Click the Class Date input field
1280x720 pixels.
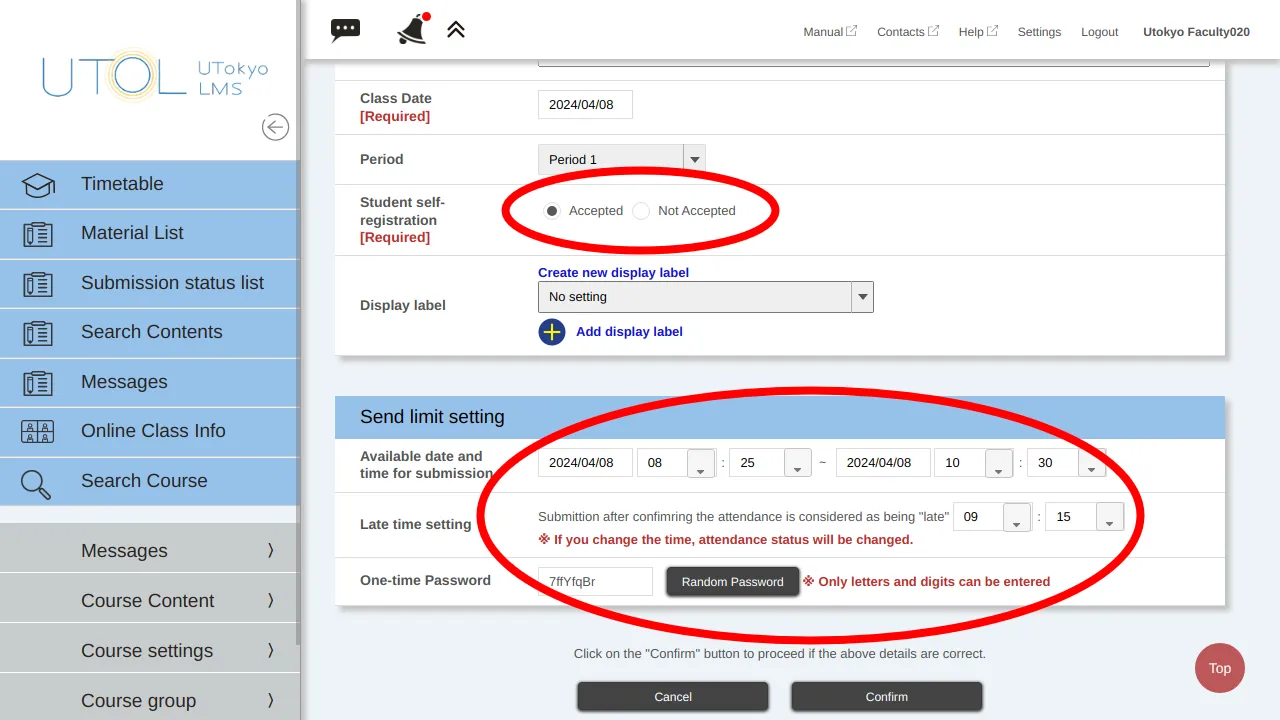pos(585,105)
